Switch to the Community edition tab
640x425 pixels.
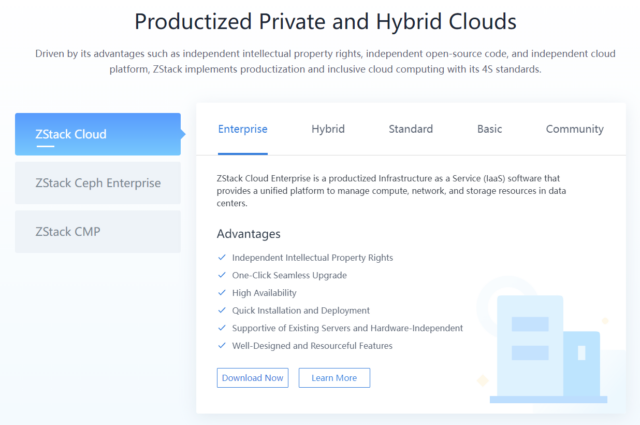tap(575, 129)
